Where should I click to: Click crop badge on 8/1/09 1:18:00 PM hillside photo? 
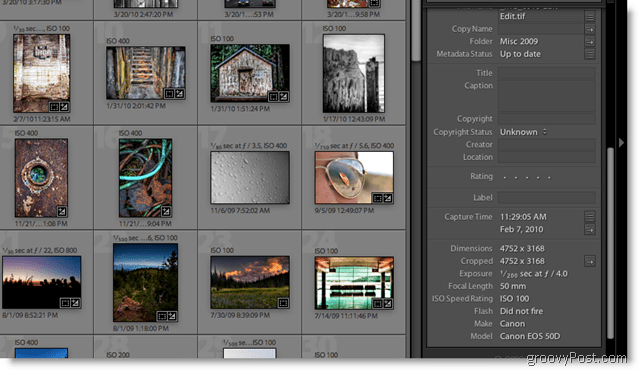[162, 316]
